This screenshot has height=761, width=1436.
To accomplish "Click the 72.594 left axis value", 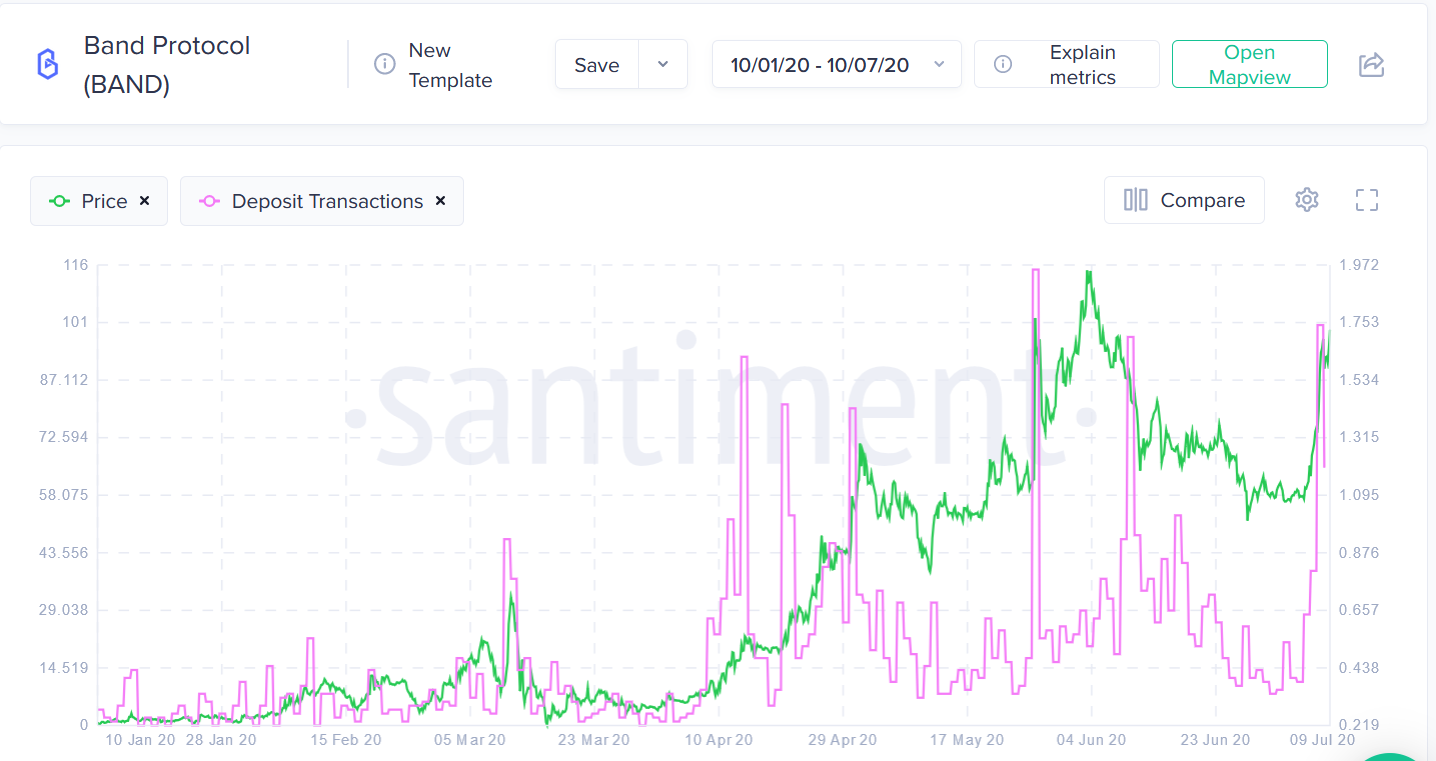I will tap(64, 437).
